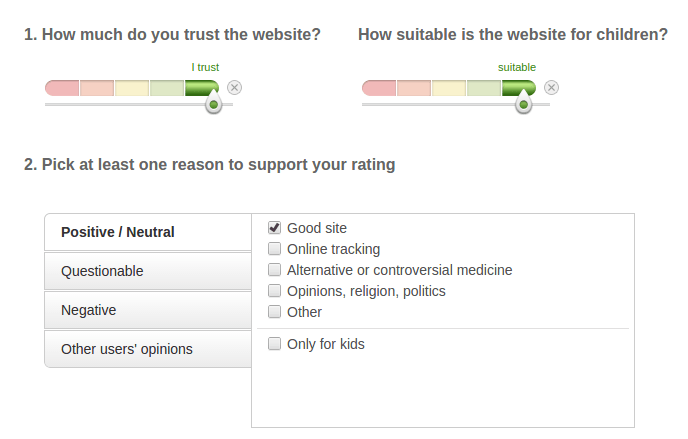The width and height of the screenshot is (688, 439).
Task: Tick Opinions, religion, politics checkbox
Action: [x=275, y=291]
